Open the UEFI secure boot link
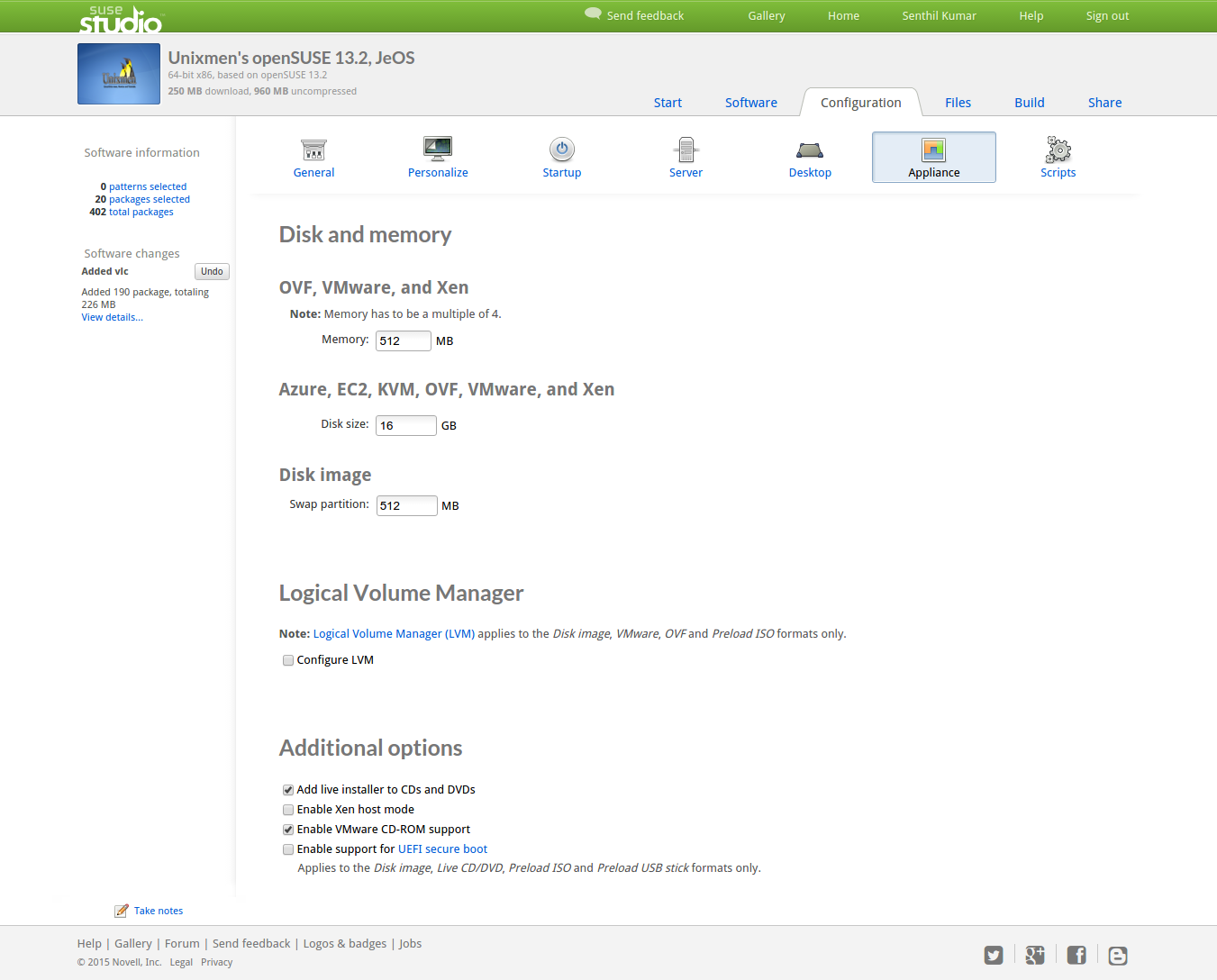 (442, 848)
